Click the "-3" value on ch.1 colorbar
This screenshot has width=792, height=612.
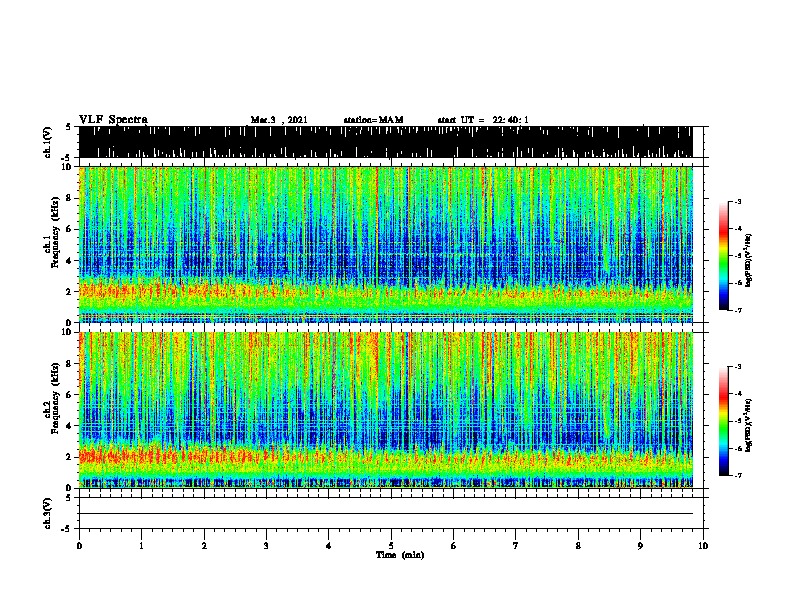[x=737, y=202]
